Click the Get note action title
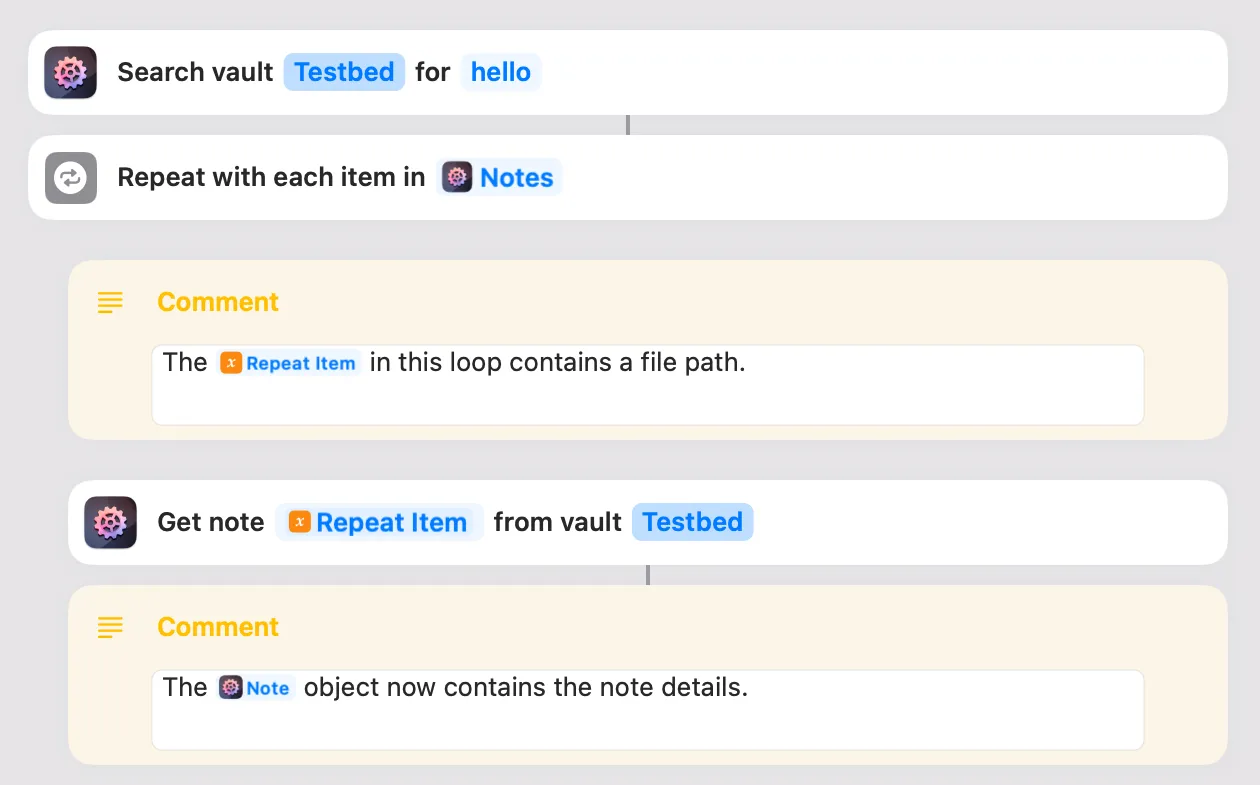1260x785 pixels. click(x=210, y=522)
